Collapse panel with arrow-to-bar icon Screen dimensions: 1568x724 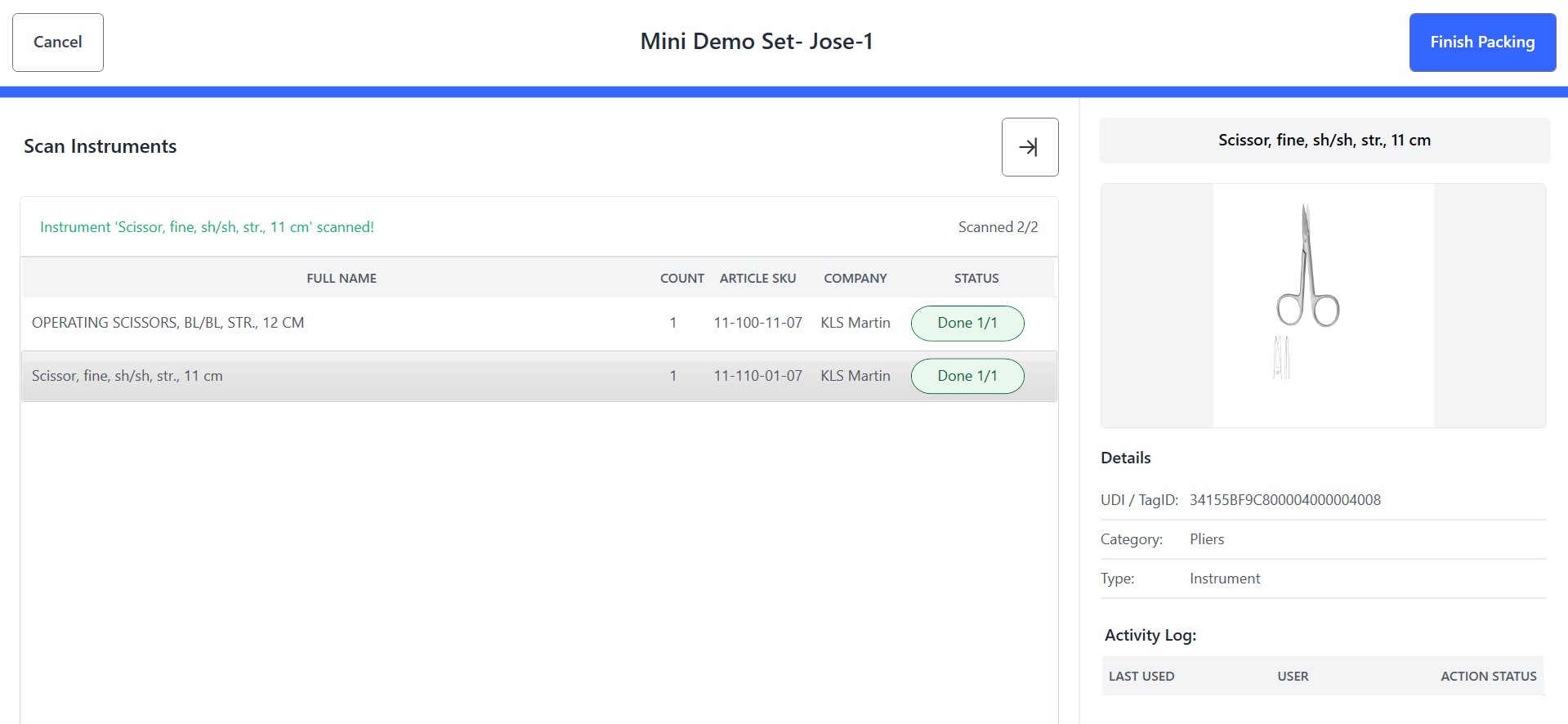pos(1030,147)
